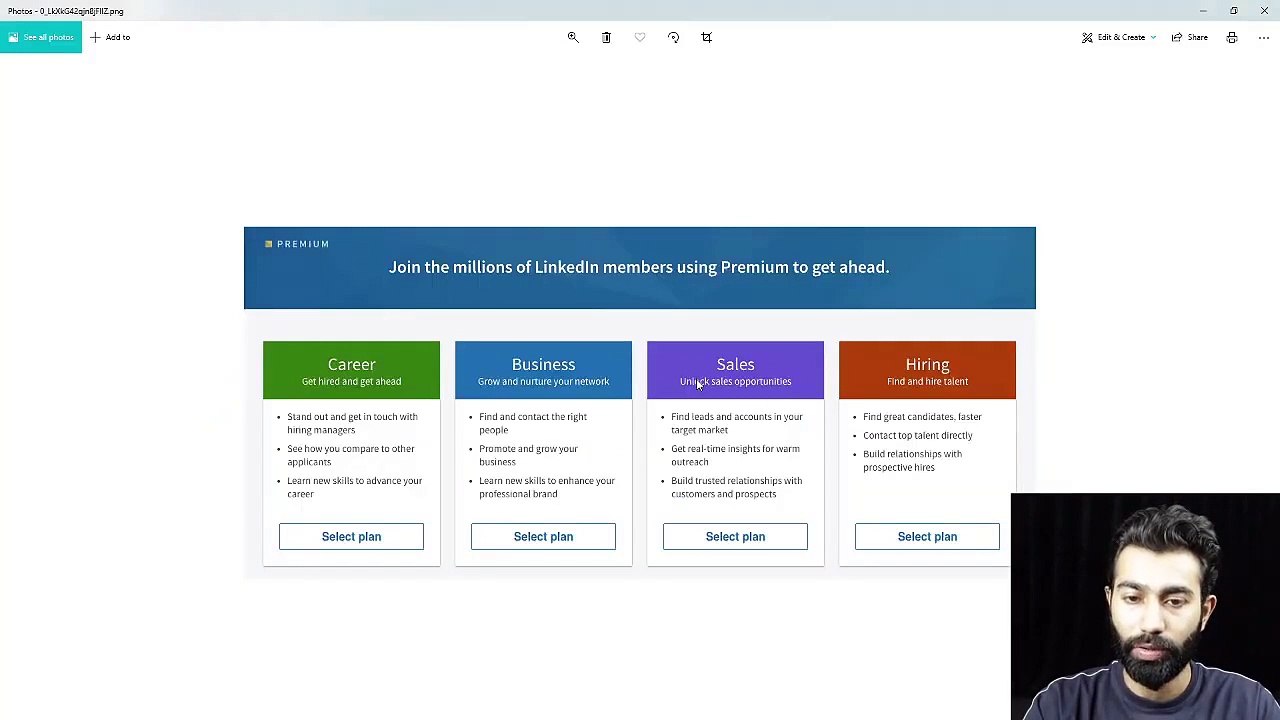Click the PREMIUM label in the banner

coord(297,244)
